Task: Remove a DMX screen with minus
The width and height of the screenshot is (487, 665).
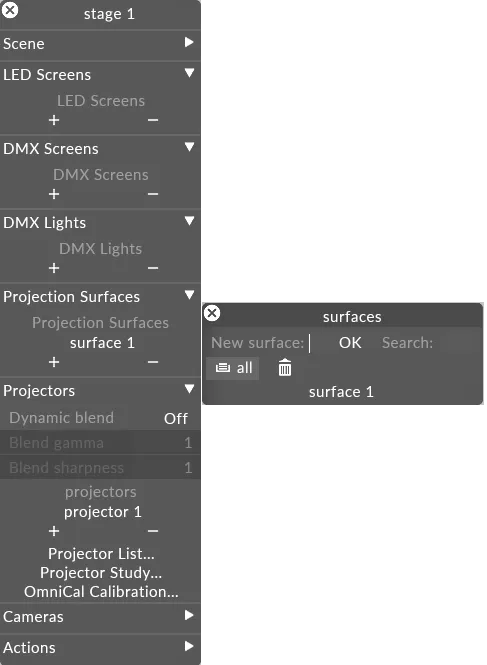Action: pyautogui.click(x=153, y=194)
